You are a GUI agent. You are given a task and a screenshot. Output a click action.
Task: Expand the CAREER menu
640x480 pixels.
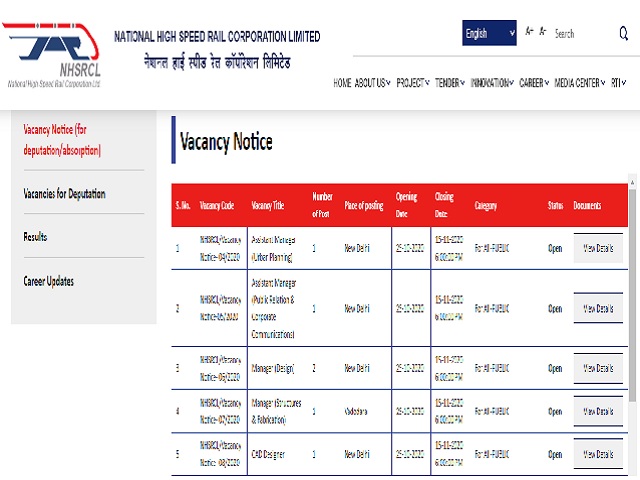pyautogui.click(x=534, y=83)
